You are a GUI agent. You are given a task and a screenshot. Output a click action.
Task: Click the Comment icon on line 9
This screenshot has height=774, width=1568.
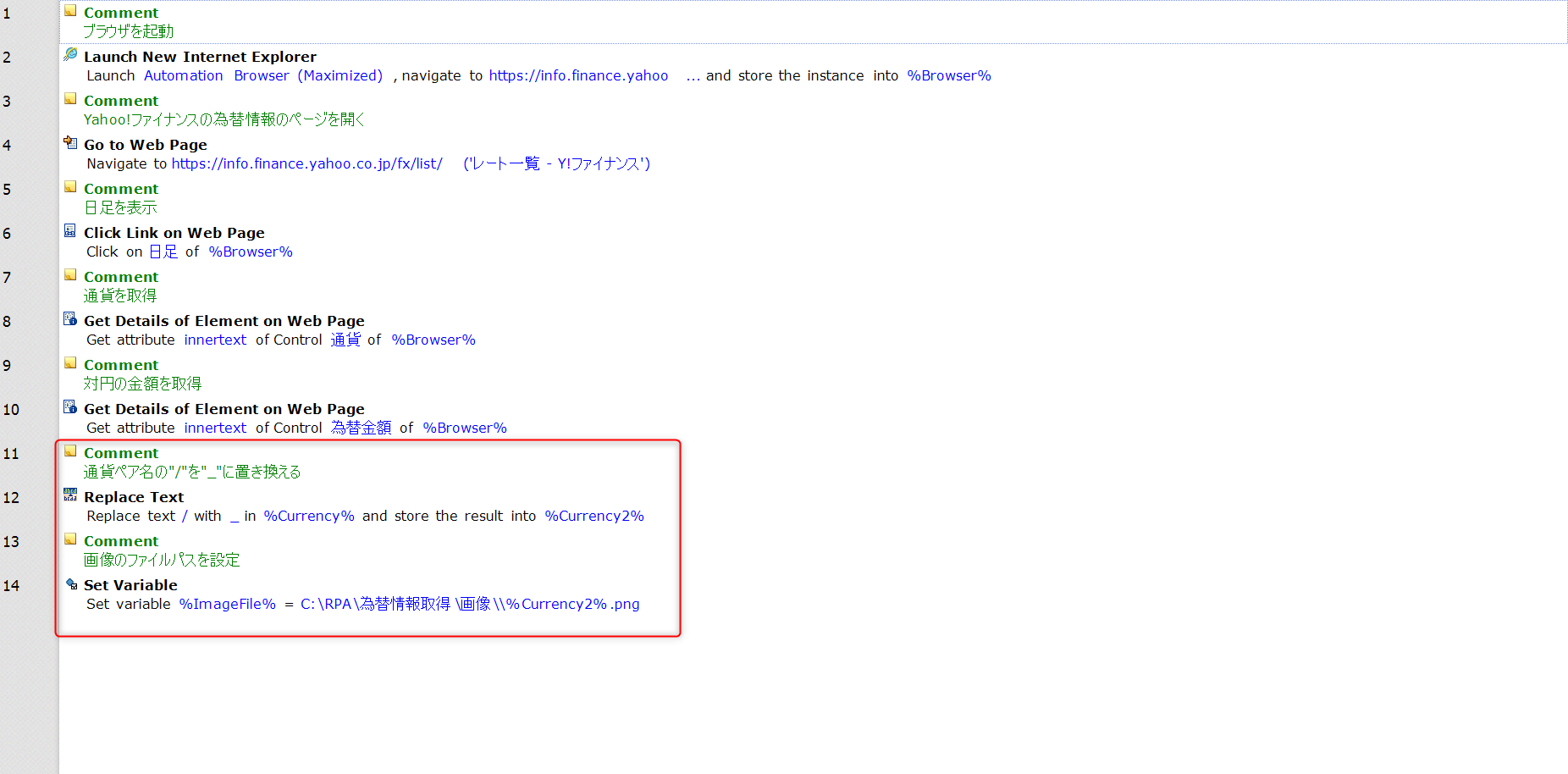[x=70, y=363]
